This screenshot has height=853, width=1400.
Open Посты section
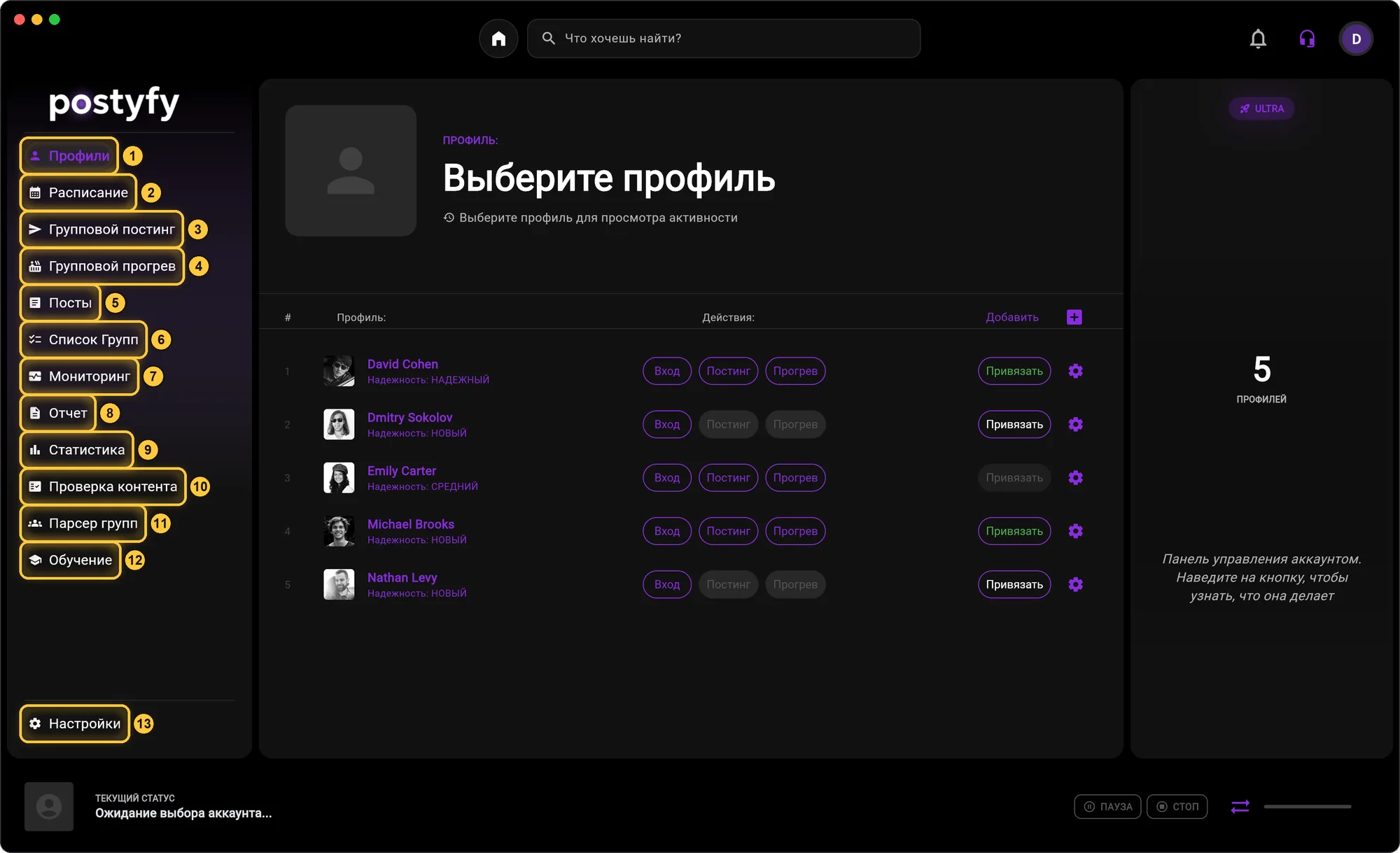(60, 303)
